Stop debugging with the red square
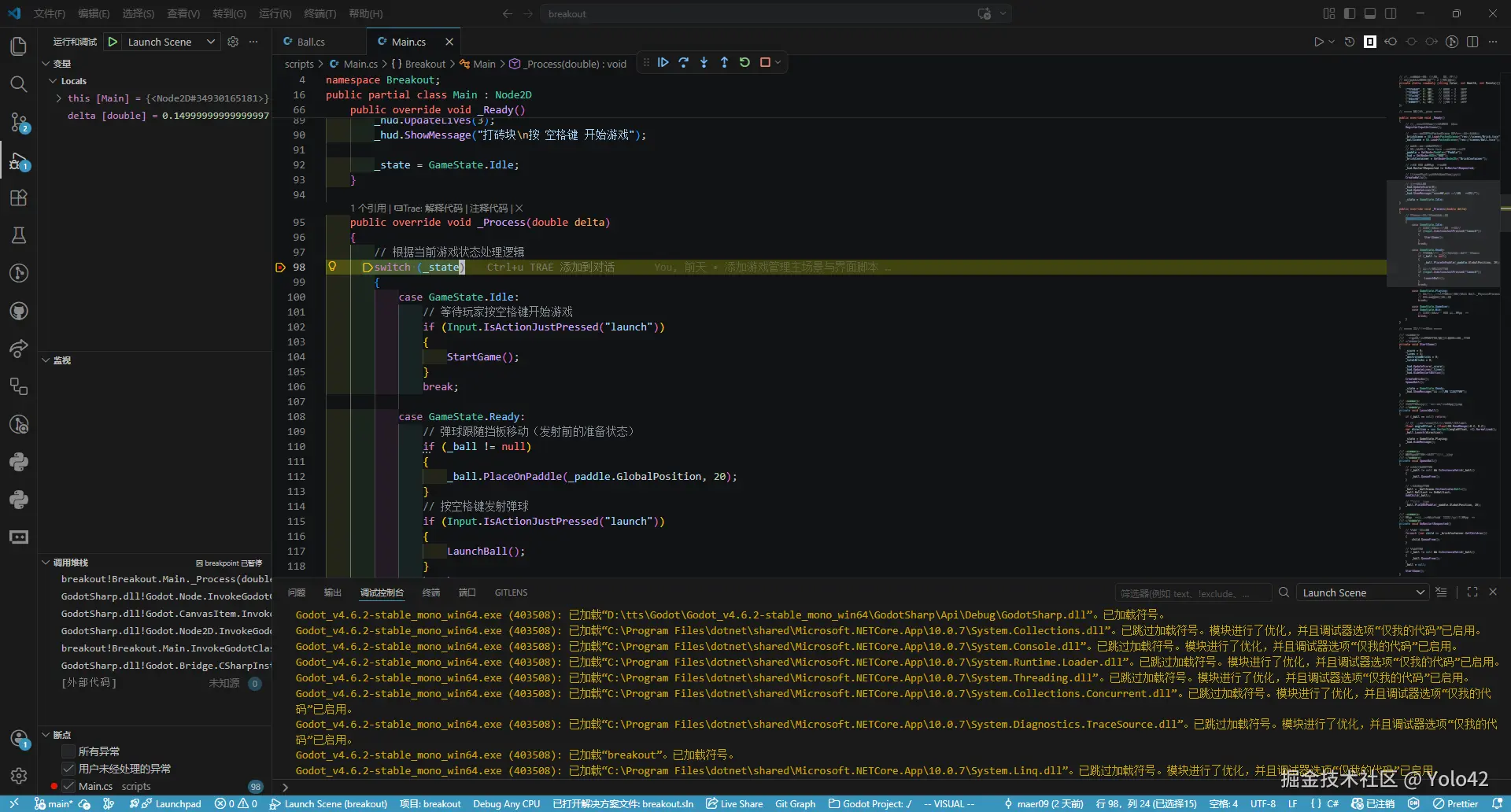1511x812 pixels. click(x=765, y=63)
